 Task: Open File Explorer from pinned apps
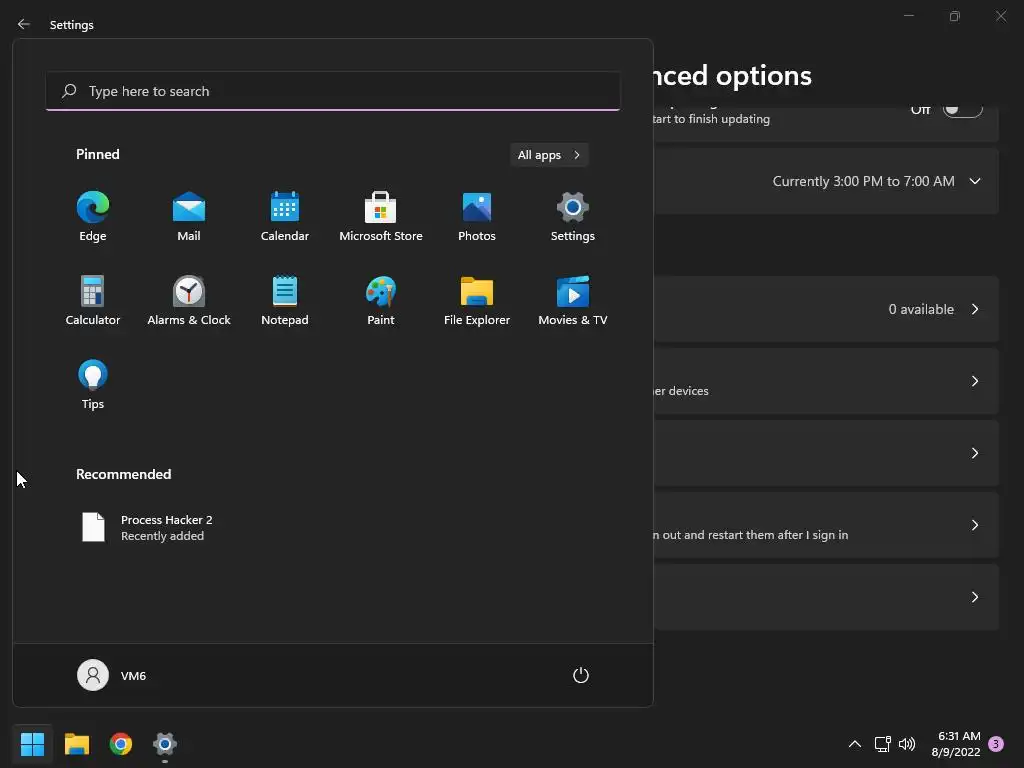point(477,301)
